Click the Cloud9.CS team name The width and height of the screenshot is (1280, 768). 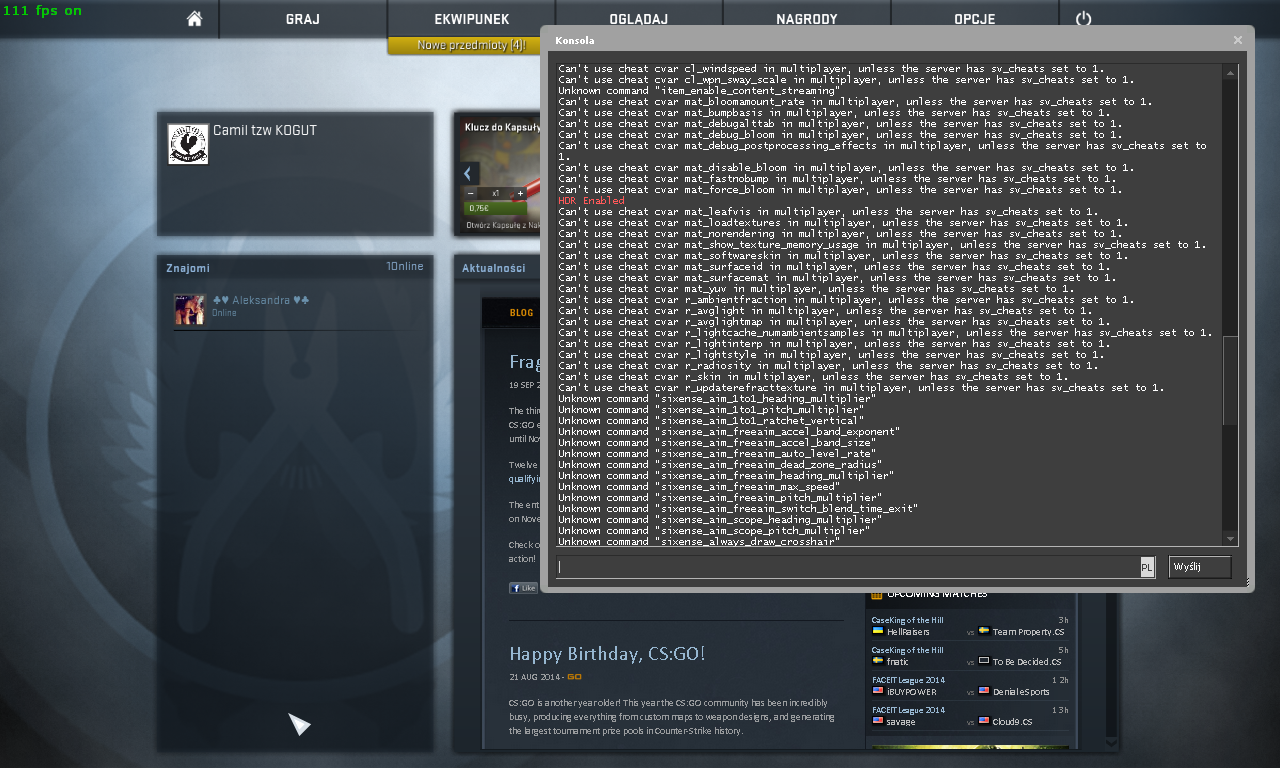1013,722
